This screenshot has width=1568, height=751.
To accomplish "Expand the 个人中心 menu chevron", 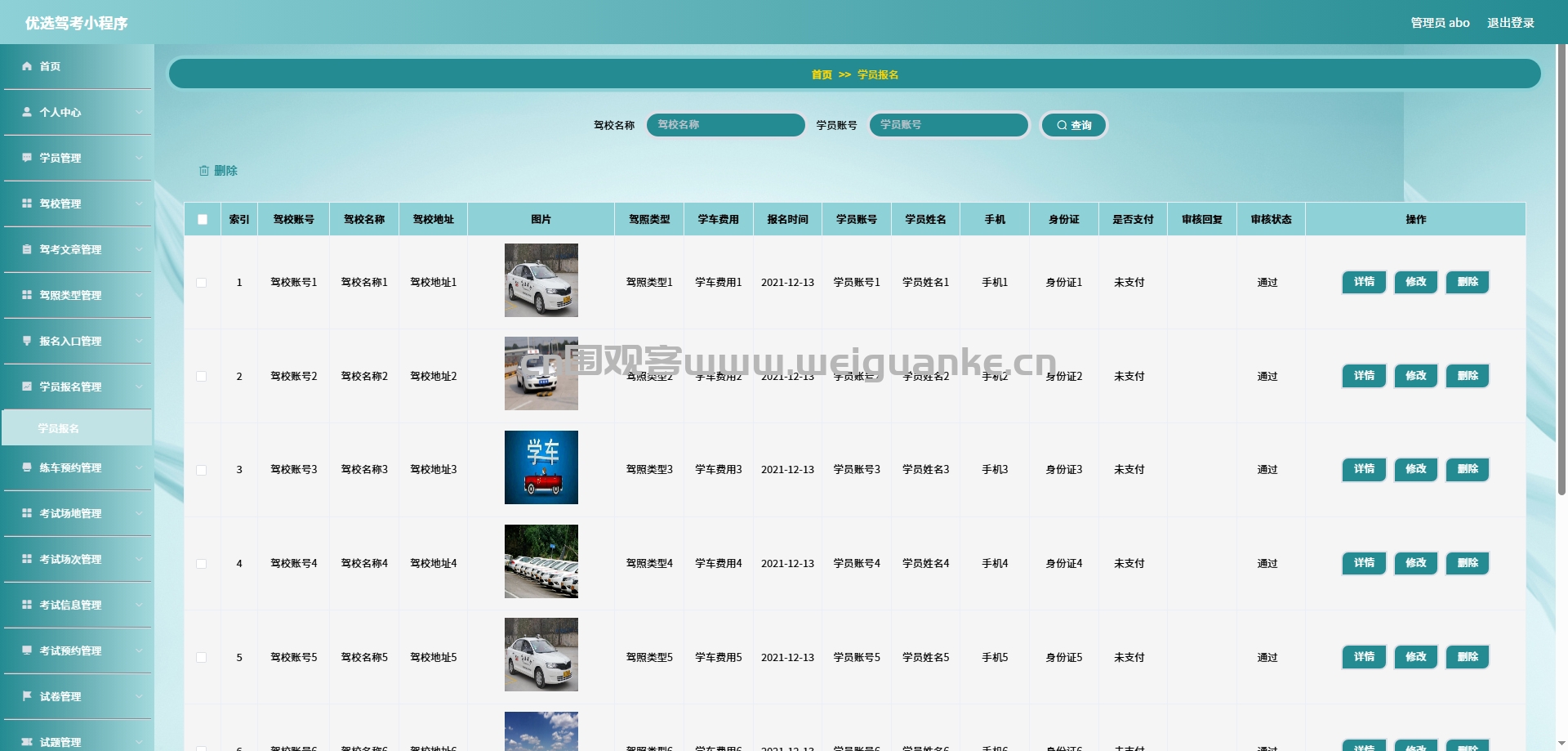I will pos(139,112).
